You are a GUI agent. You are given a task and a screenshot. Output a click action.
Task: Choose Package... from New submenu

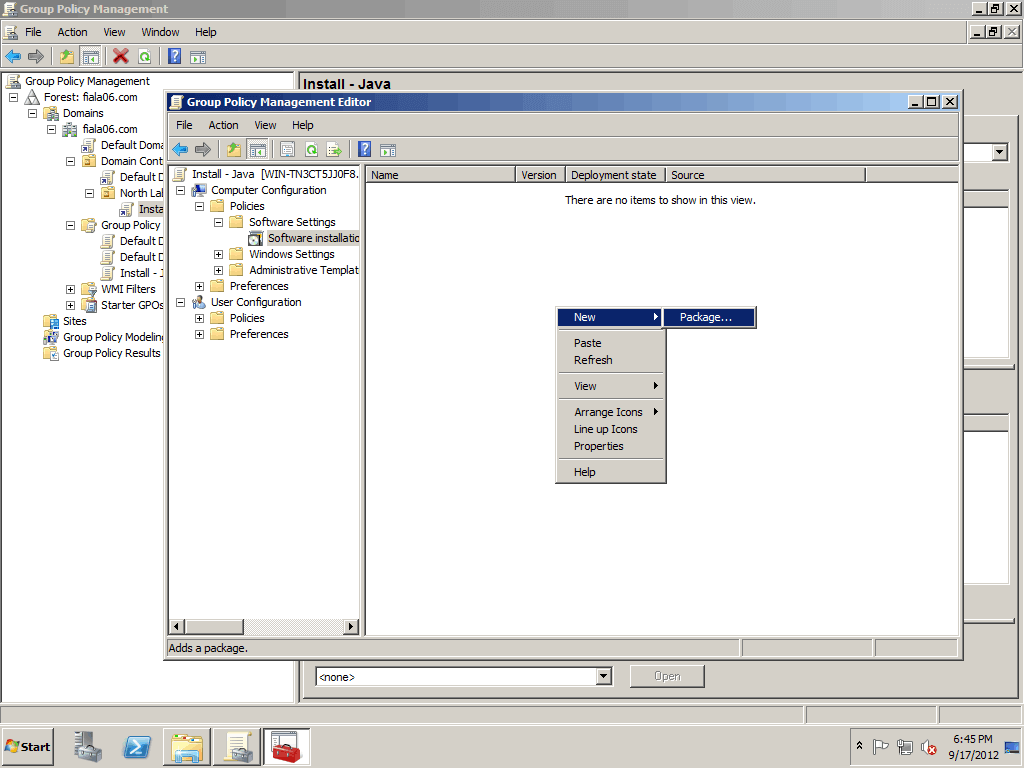(709, 317)
